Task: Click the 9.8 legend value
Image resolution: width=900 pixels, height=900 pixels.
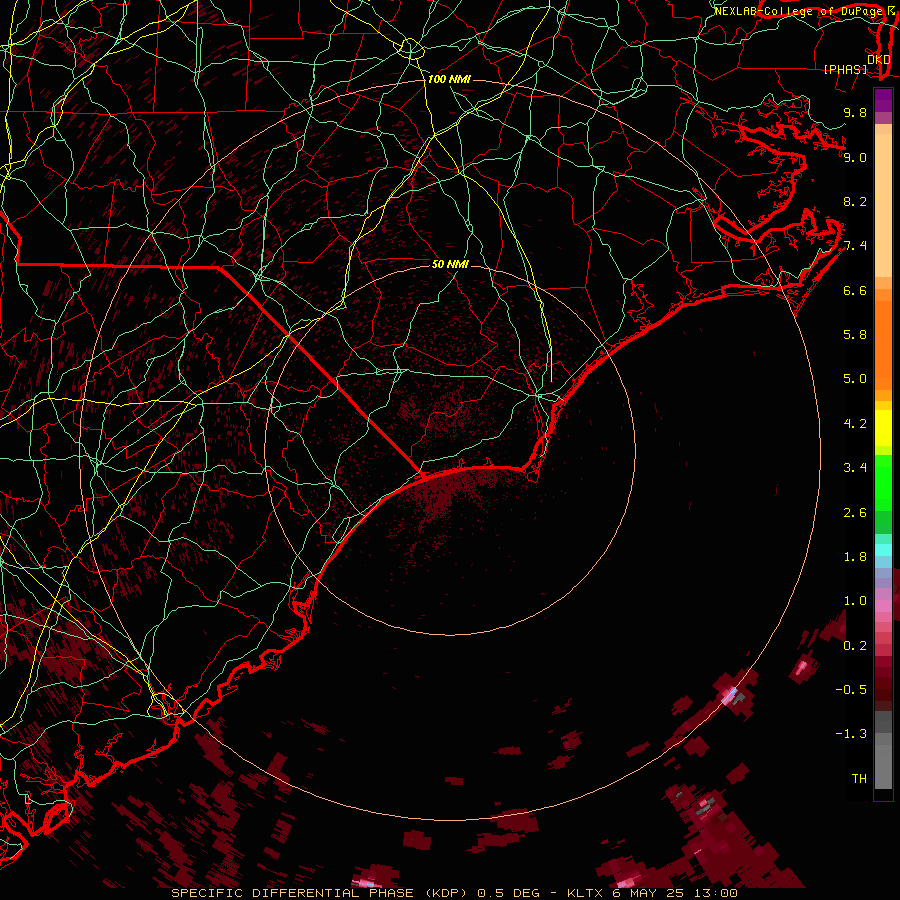Action: 855,112
